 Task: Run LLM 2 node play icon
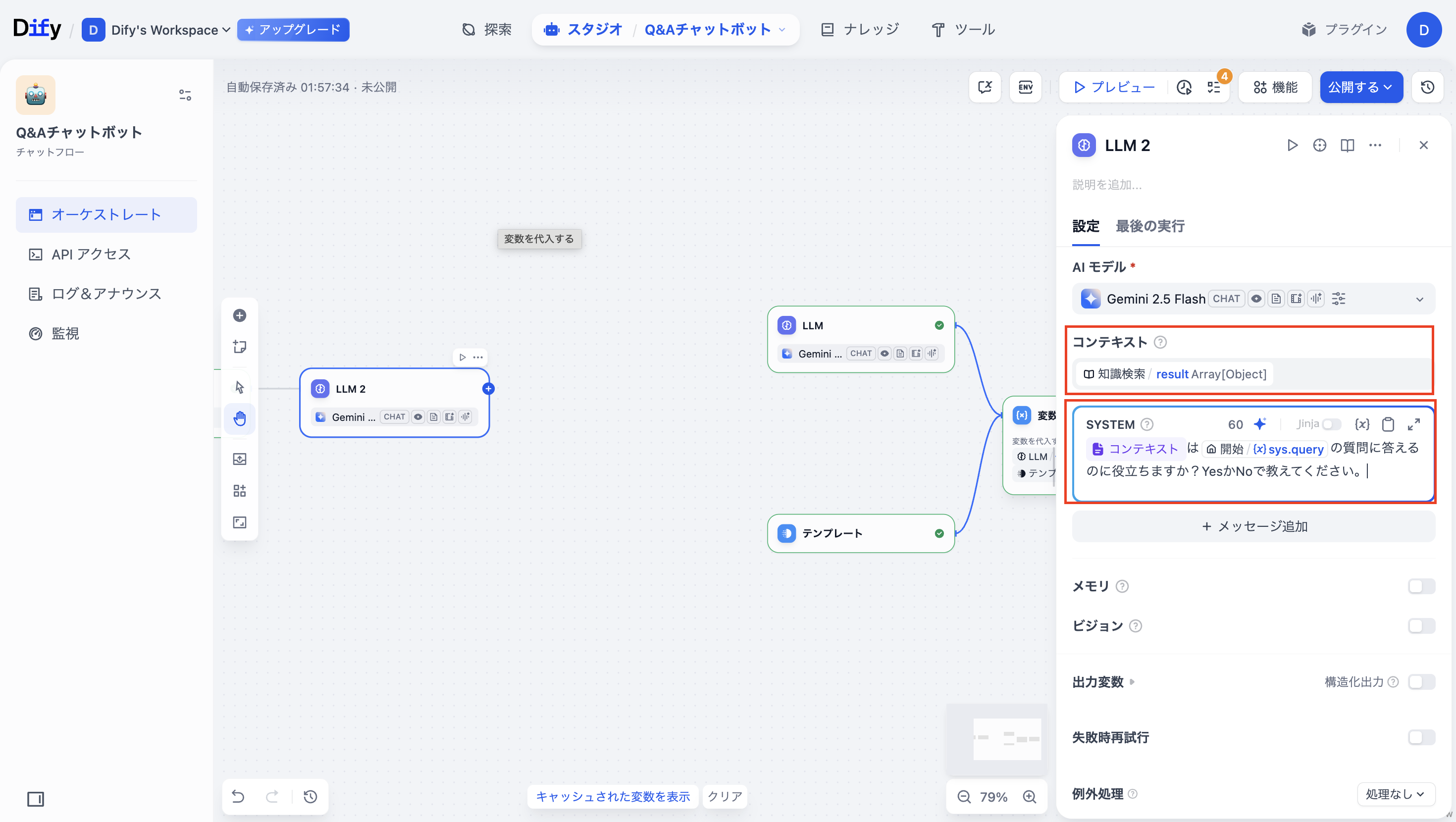(x=1292, y=145)
